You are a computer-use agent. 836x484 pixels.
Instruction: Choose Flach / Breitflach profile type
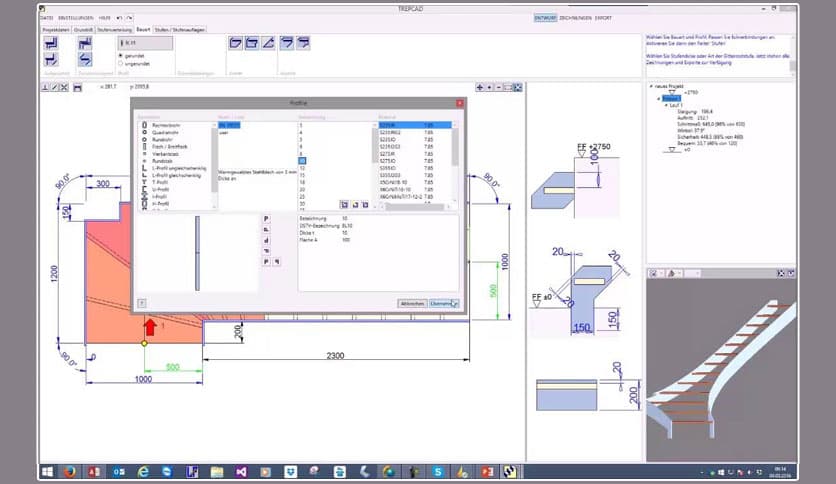click(170, 147)
